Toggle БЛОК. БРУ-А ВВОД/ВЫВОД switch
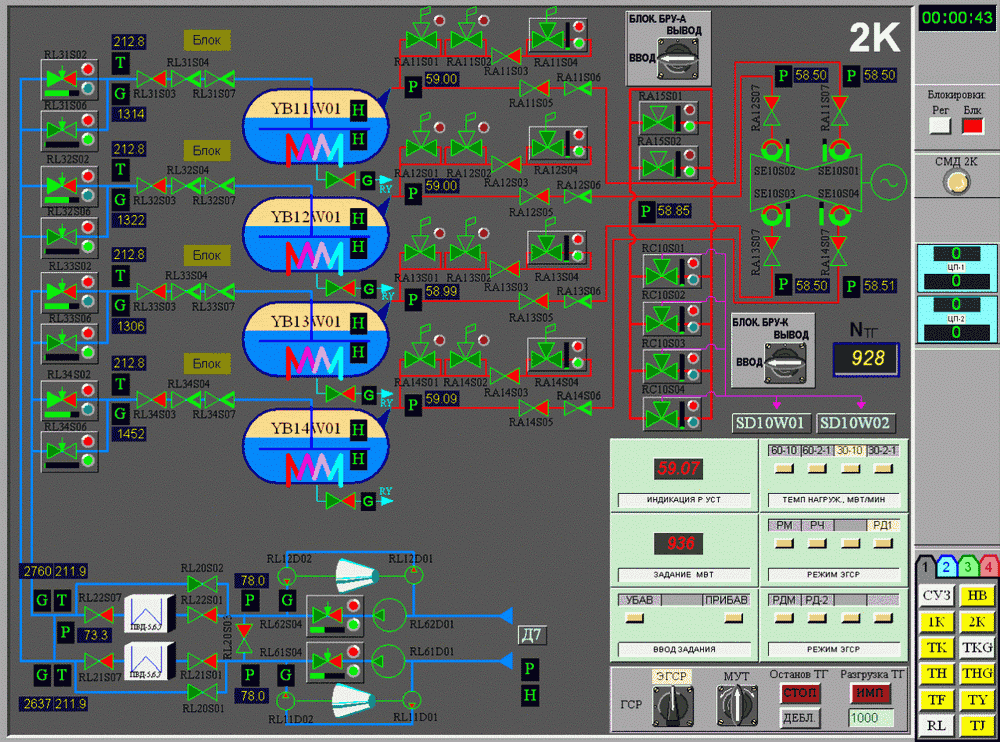Screen dimensions: 1000x742 [x=677, y=59]
